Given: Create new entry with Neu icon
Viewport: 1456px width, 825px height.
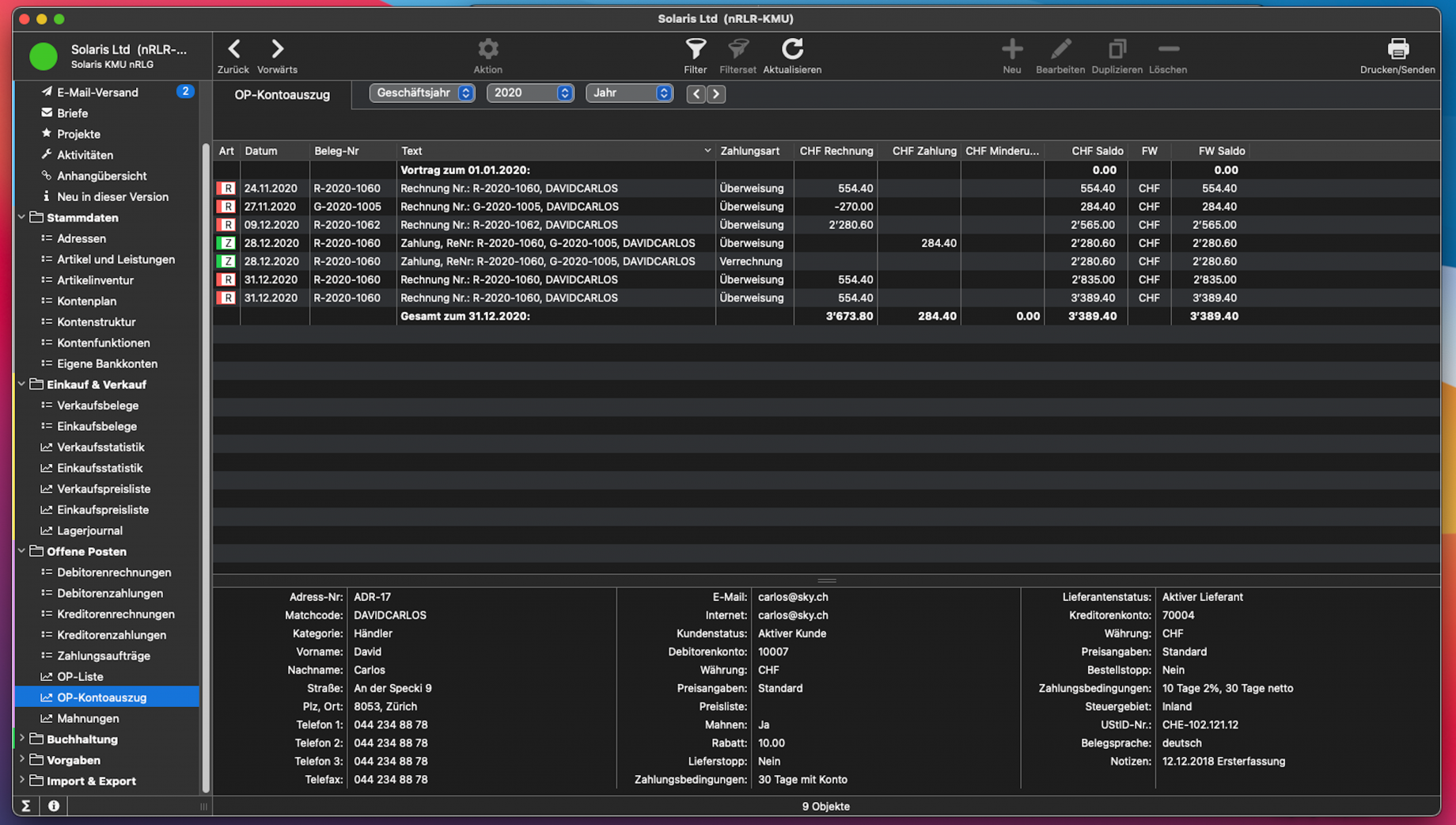Looking at the screenshot, I should coord(1011,50).
